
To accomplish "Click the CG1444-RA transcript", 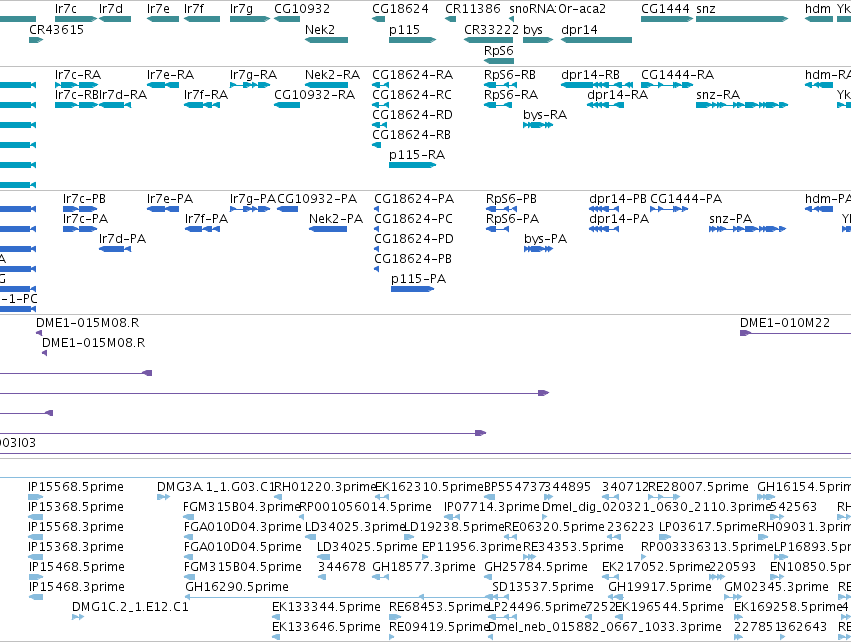I will (667, 85).
